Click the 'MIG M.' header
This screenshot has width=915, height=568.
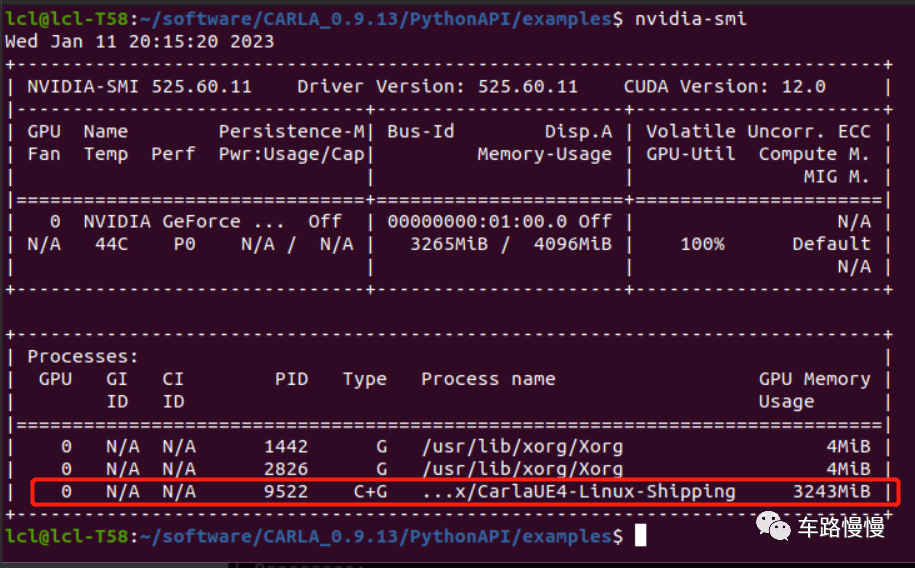coord(837,177)
